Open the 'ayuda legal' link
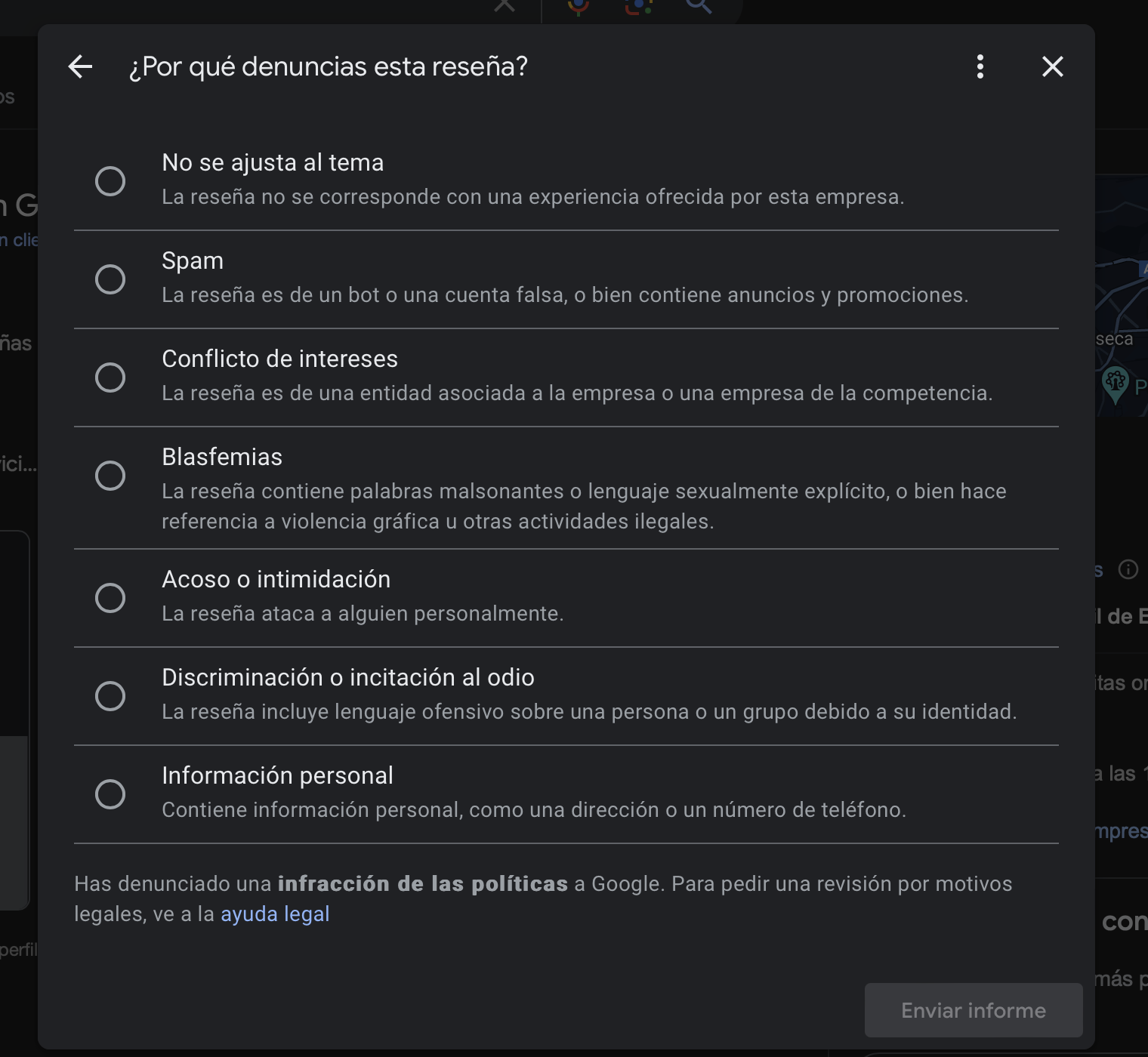Viewport: 1148px width, 1057px height. click(x=275, y=914)
